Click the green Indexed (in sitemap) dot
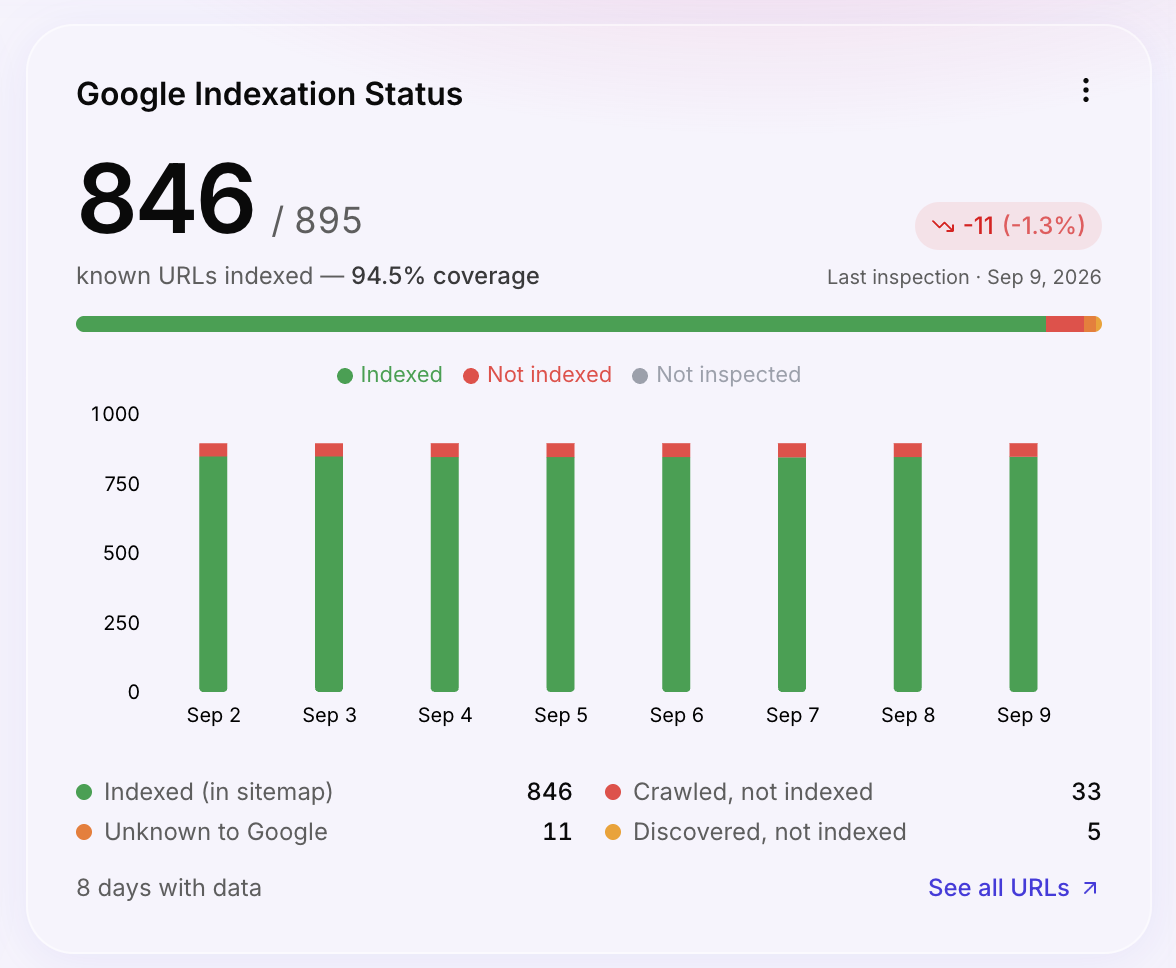 [x=84, y=792]
